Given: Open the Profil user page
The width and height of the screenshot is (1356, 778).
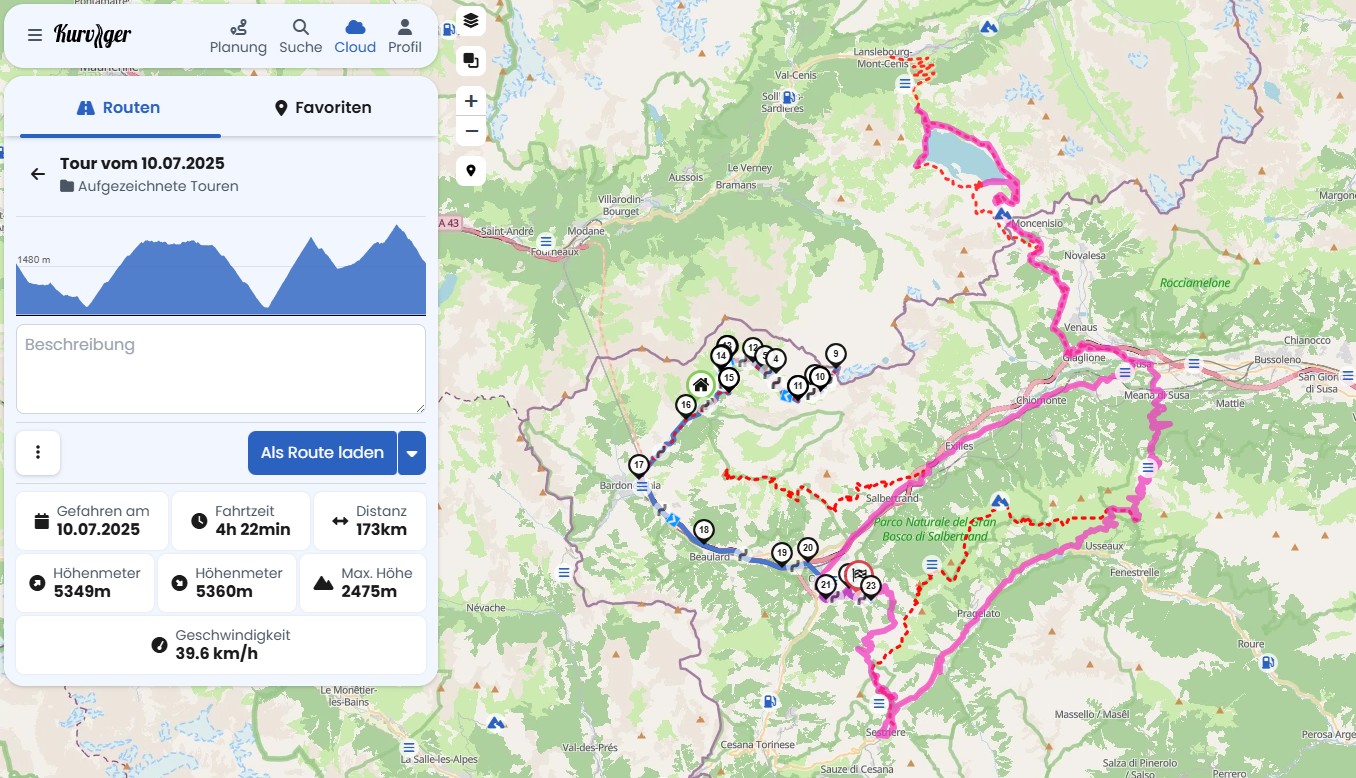Looking at the screenshot, I should pyautogui.click(x=404, y=36).
